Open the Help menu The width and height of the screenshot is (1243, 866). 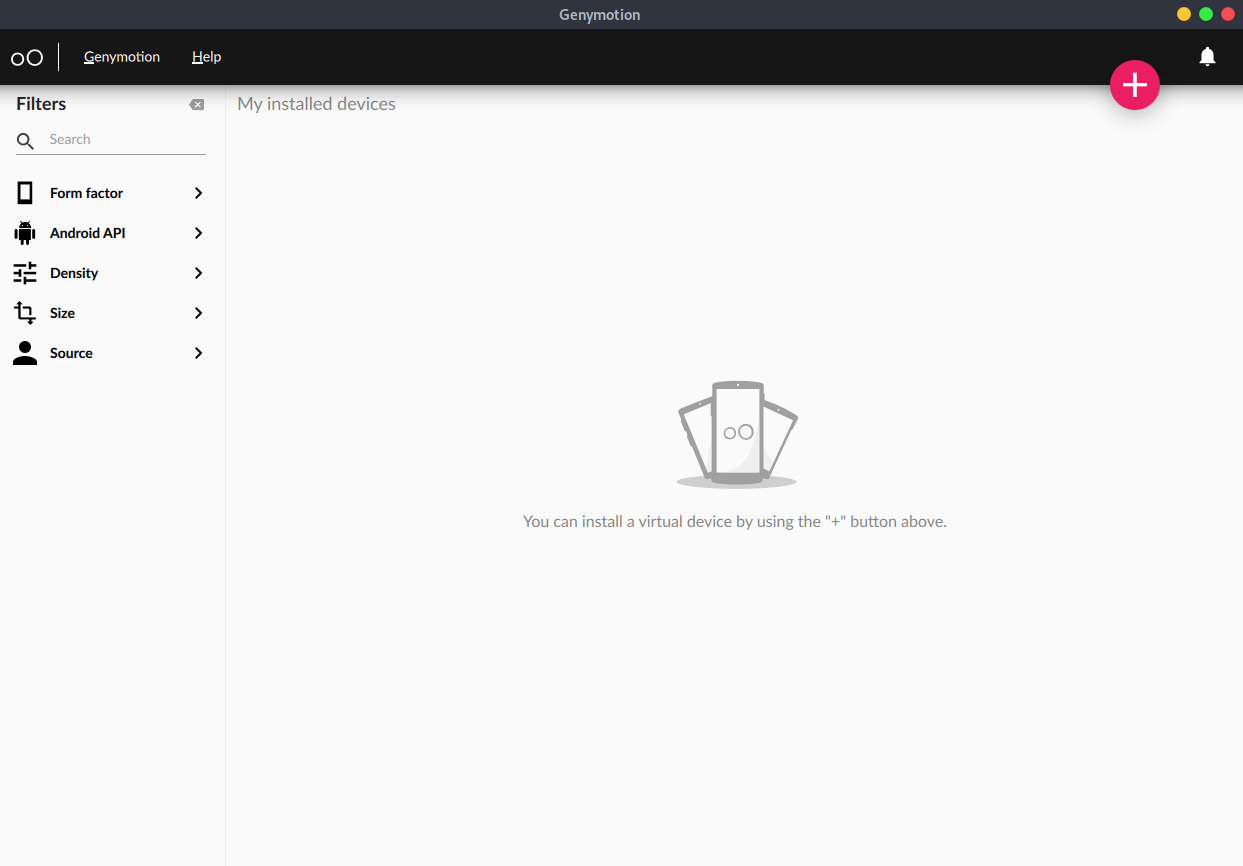pos(206,57)
